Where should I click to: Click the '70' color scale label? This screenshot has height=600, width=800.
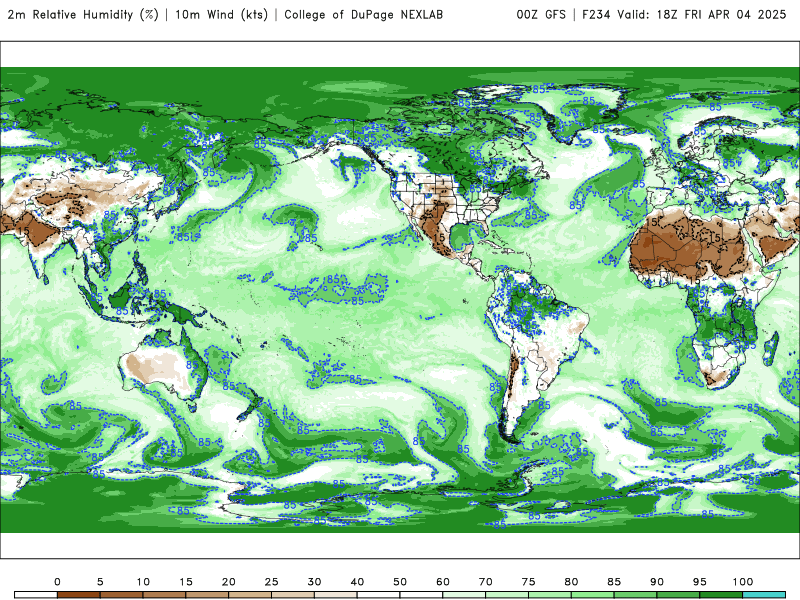click(486, 582)
